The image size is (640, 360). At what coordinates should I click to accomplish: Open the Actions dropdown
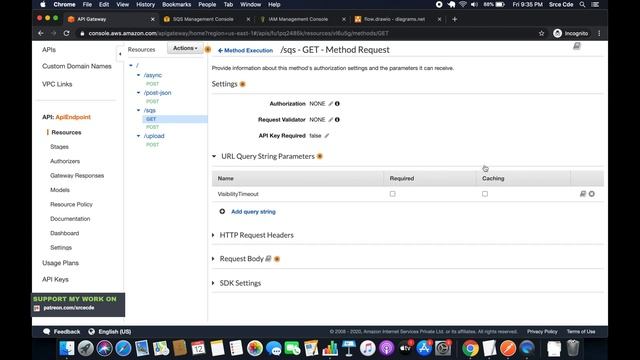[x=185, y=48]
